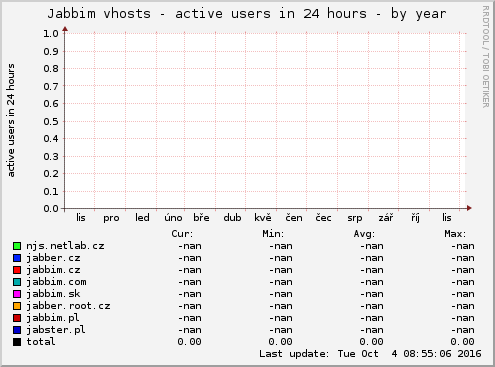Click the 1.0 y-axis label
Viewport: 495px width, 367px height.
(51, 33)
